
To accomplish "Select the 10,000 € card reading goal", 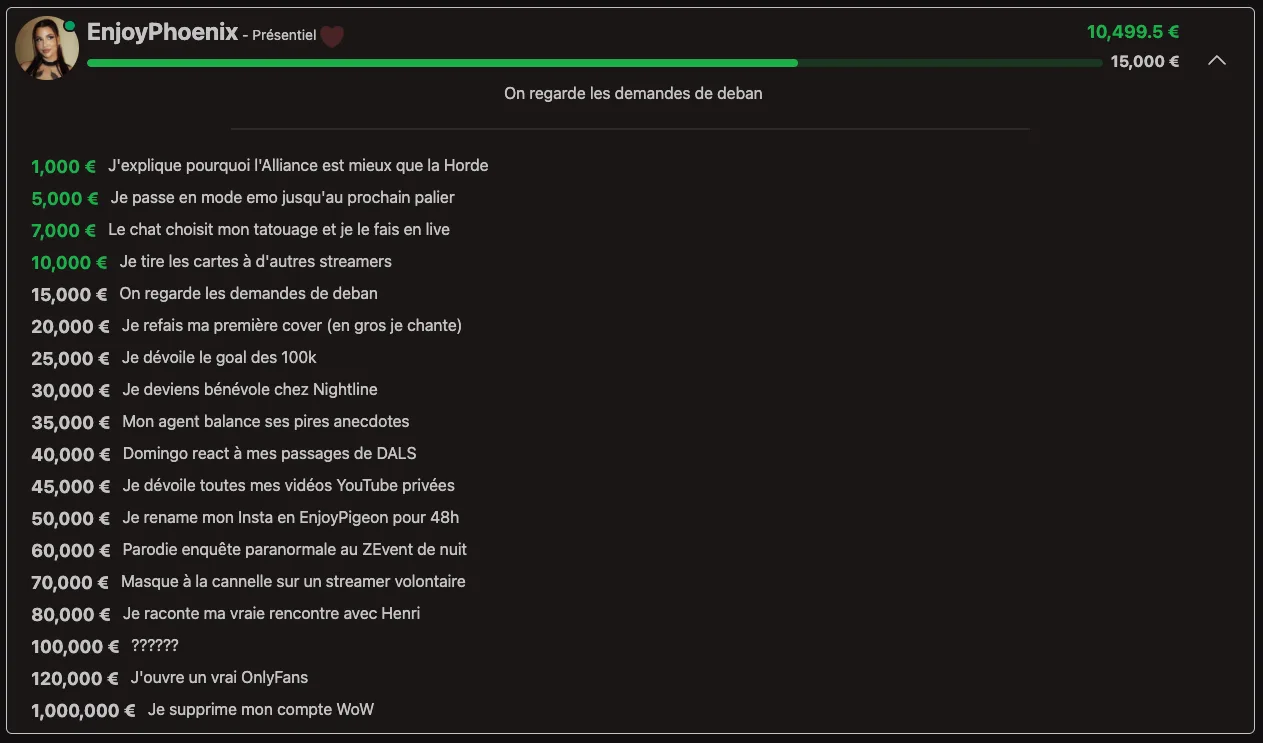I will click(x=212, y=262).
